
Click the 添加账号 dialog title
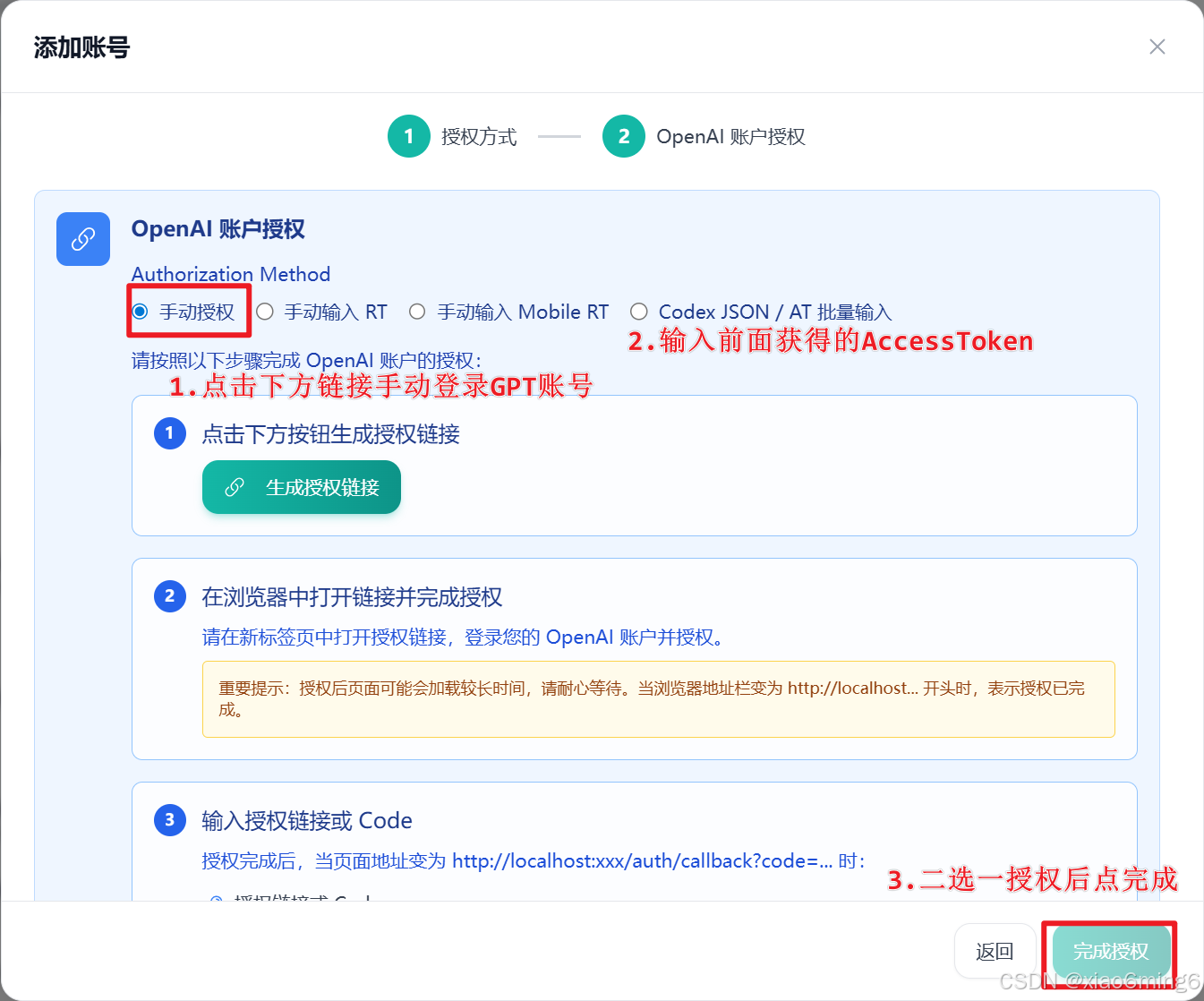(81, 47)
